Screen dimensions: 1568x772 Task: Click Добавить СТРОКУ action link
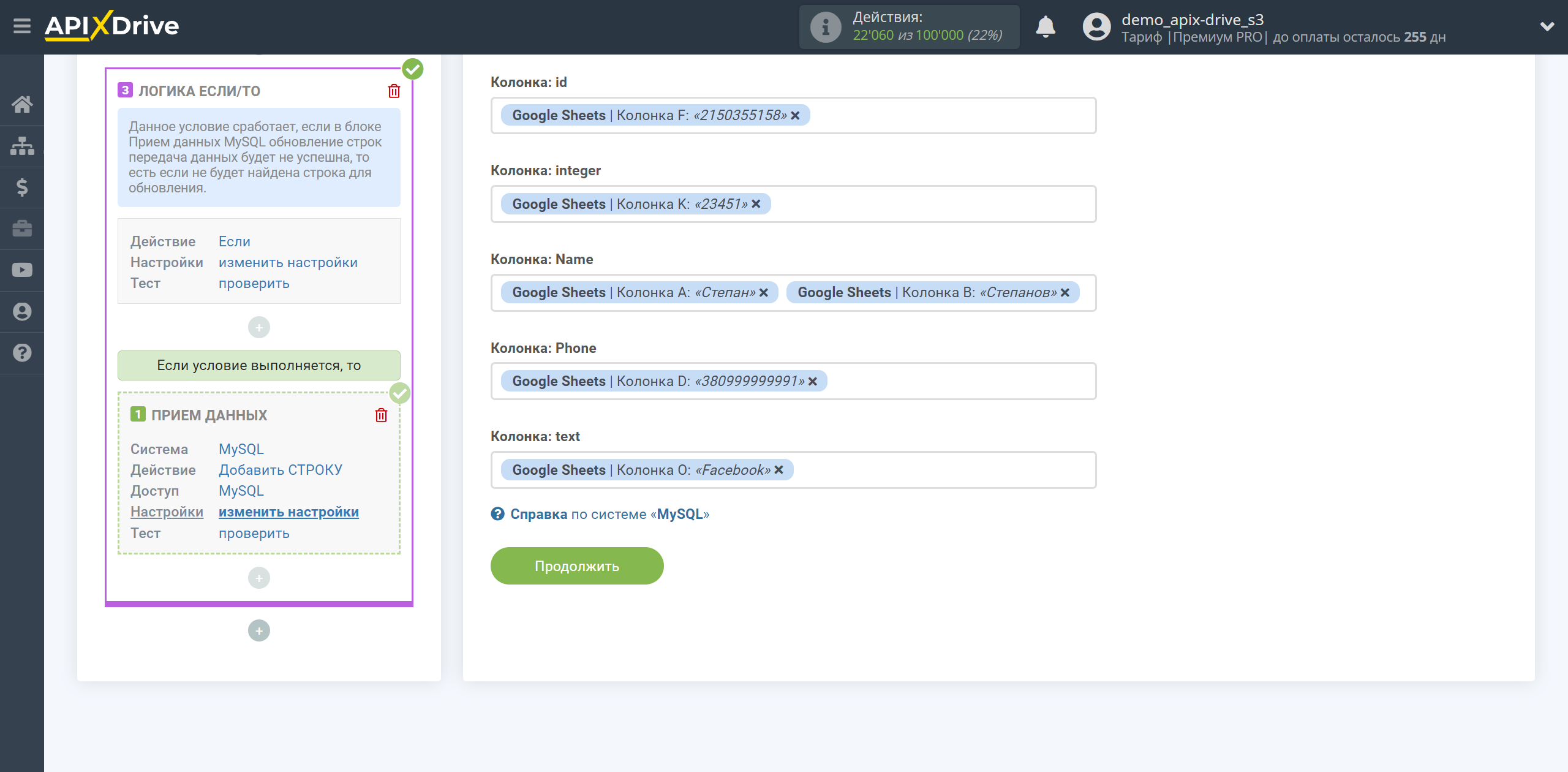tap(281, 470)
